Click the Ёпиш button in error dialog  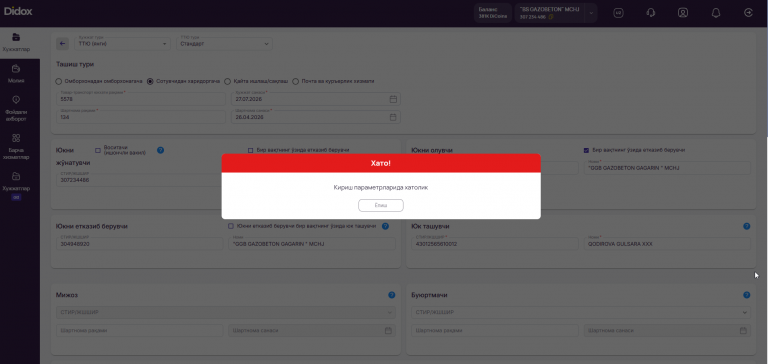click(x=381, y=205)
